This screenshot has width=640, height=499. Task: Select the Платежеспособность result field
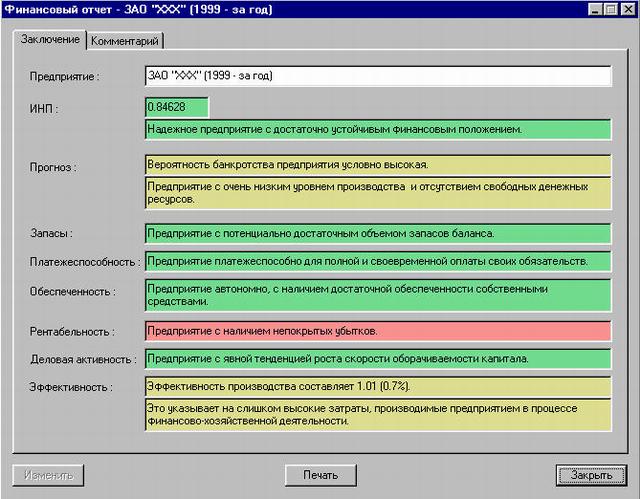[x=377, y=261]
